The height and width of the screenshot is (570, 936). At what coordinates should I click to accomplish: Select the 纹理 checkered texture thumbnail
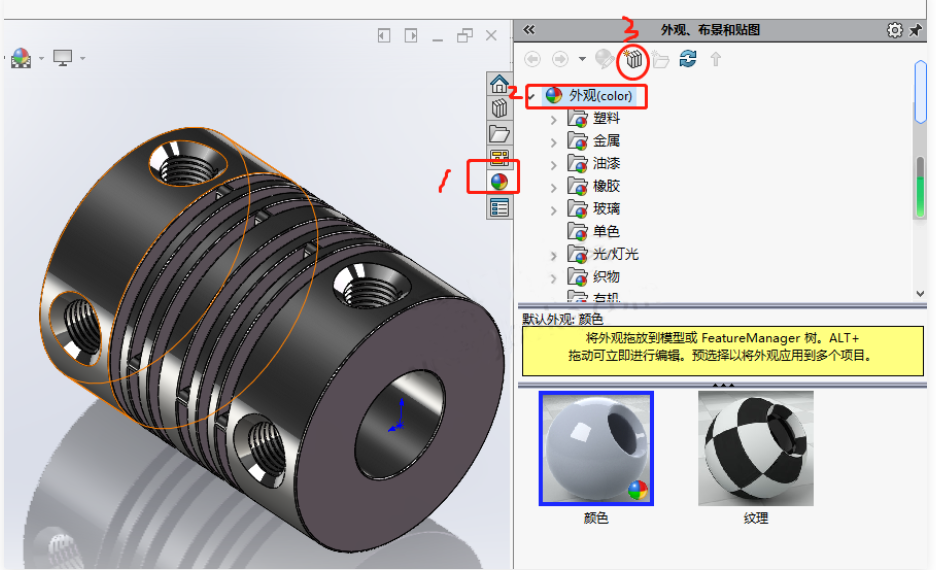pyautogui.click(x=755, y=448)
